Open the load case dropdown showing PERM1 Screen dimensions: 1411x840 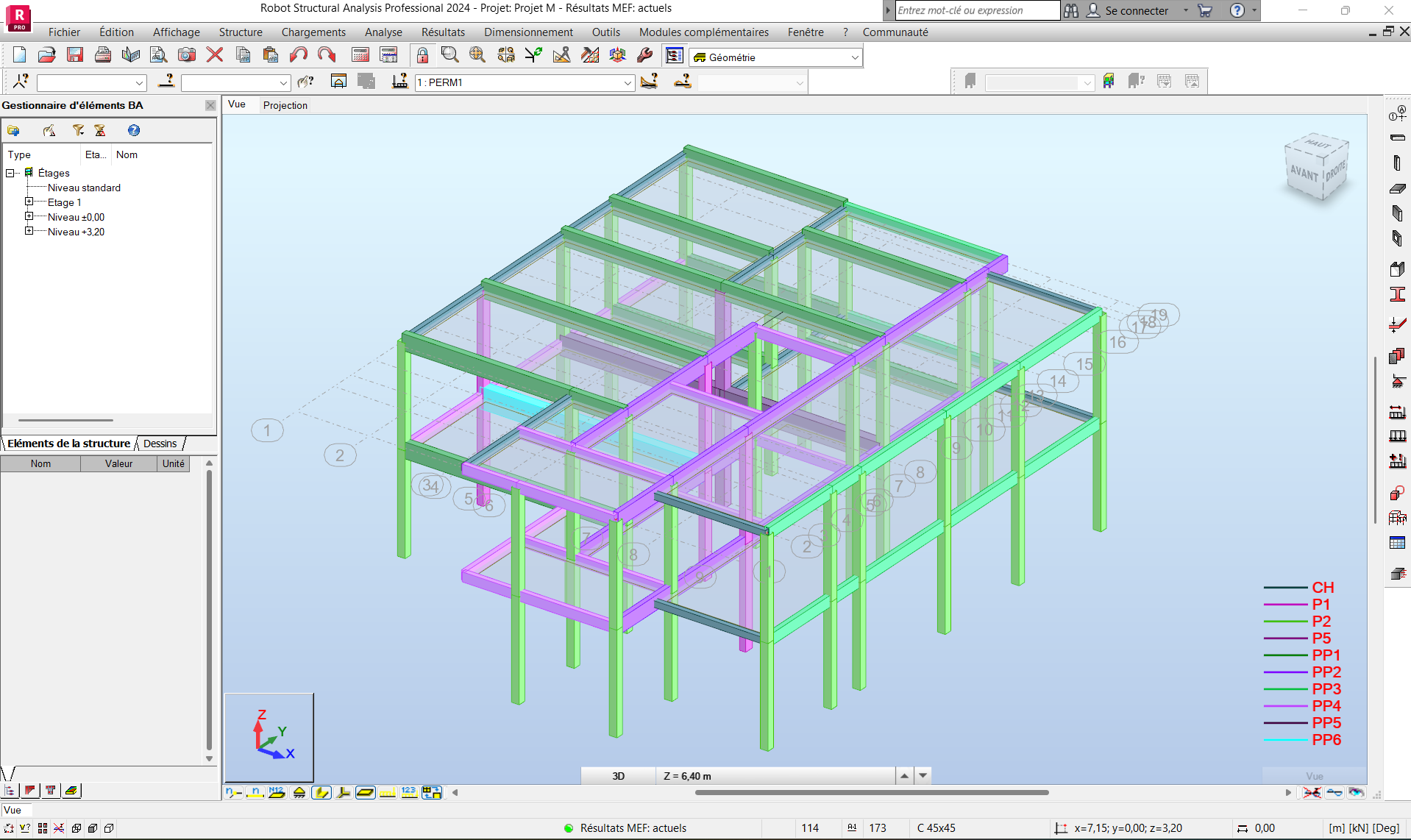coord(627,83)
